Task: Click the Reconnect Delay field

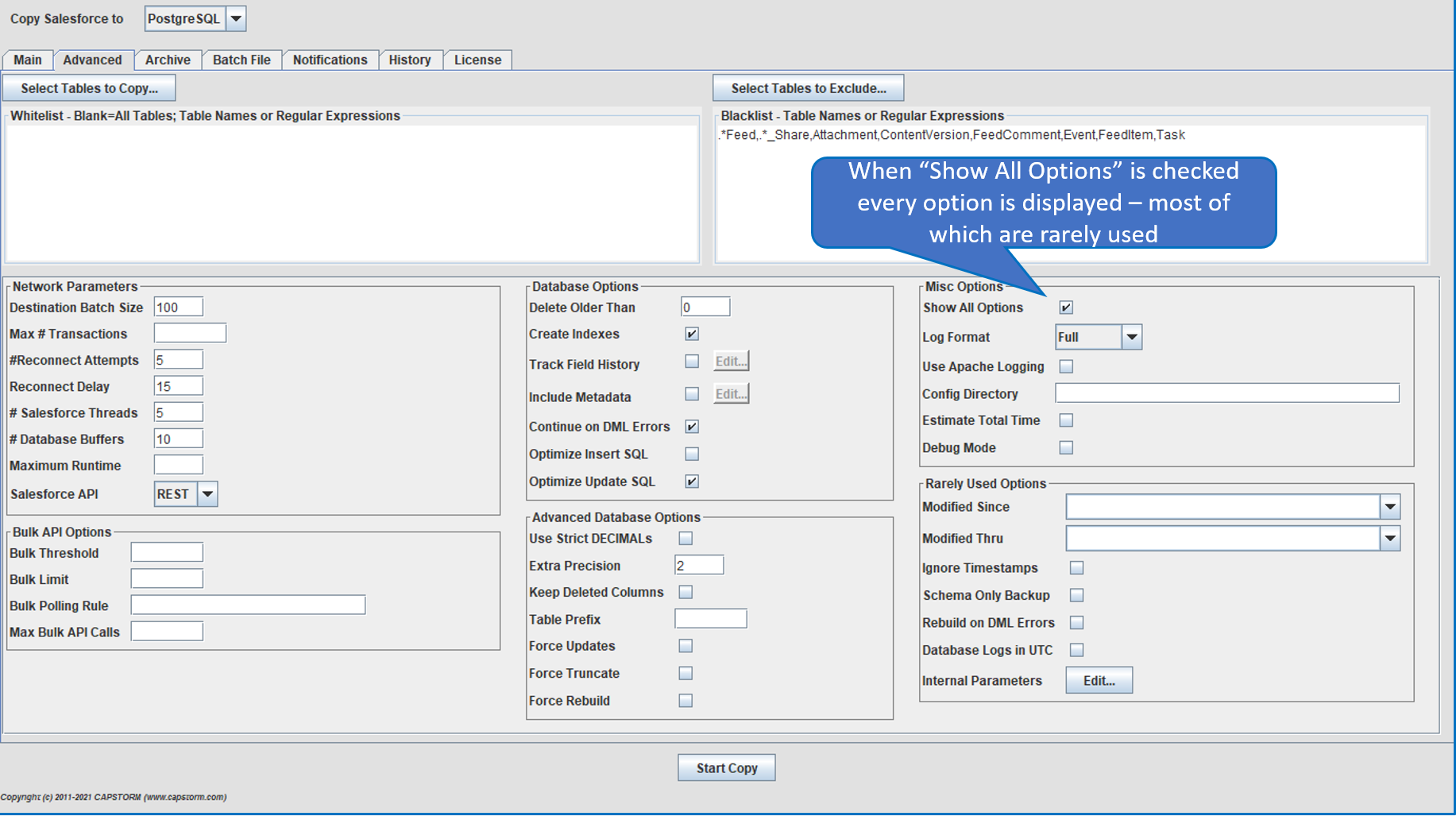Action: click(x=179, y=385)
